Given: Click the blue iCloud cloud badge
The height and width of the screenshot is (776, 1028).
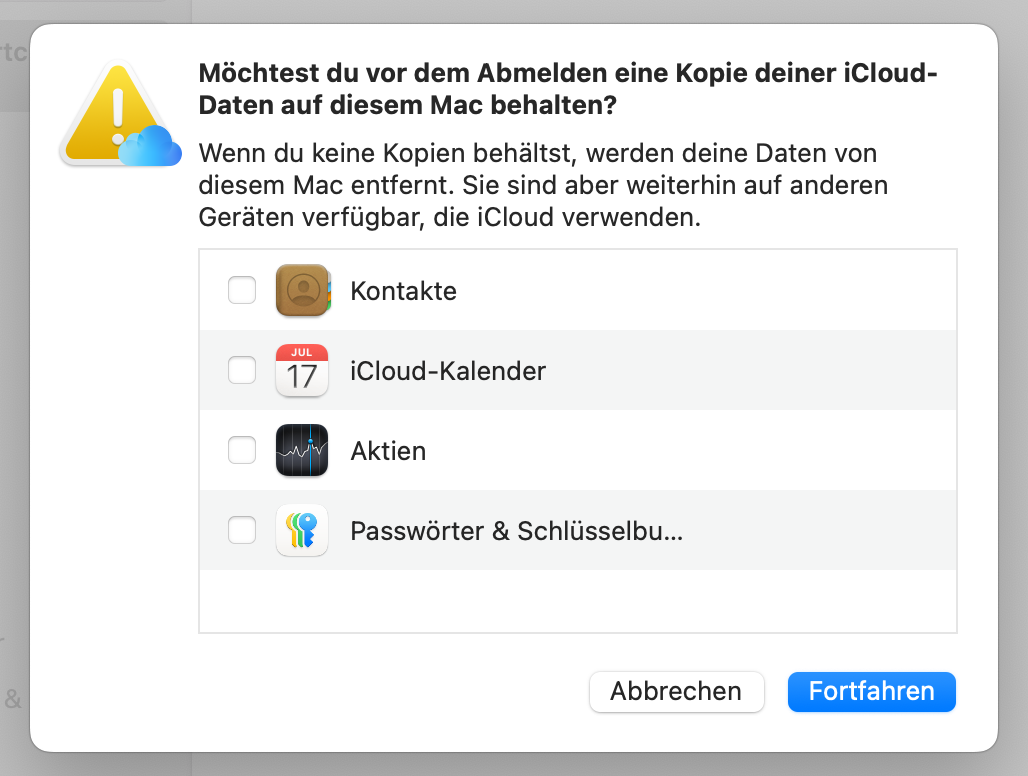Looking at the screenshot, I should (150, 146).
